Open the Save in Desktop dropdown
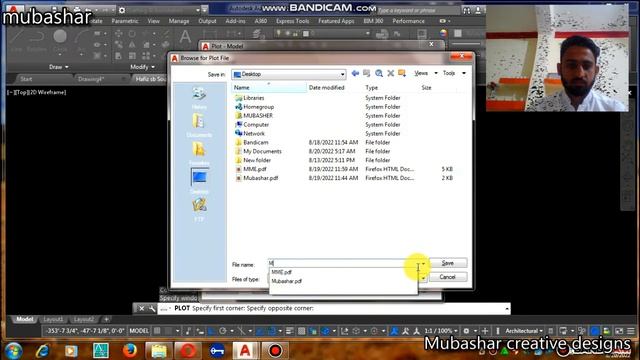This screenshot has width=640, height=360. coord(289,74)
